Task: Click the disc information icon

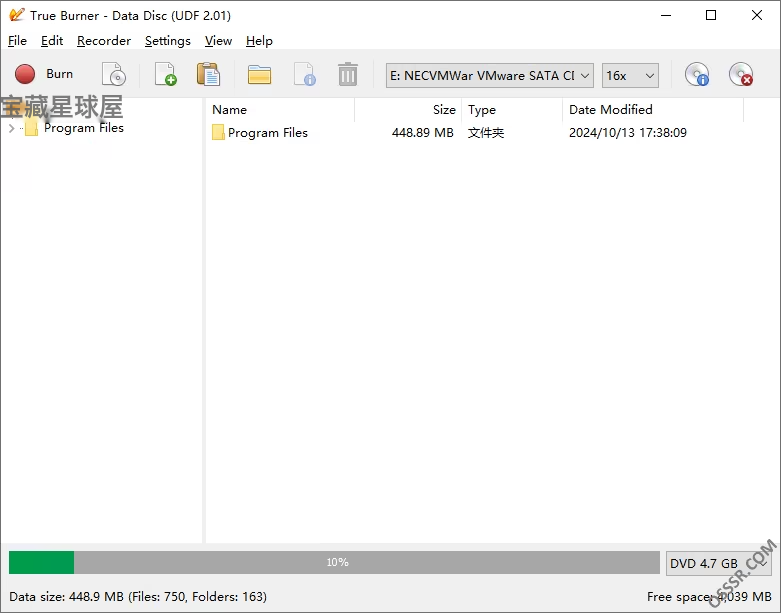Action: coord(697,75)
